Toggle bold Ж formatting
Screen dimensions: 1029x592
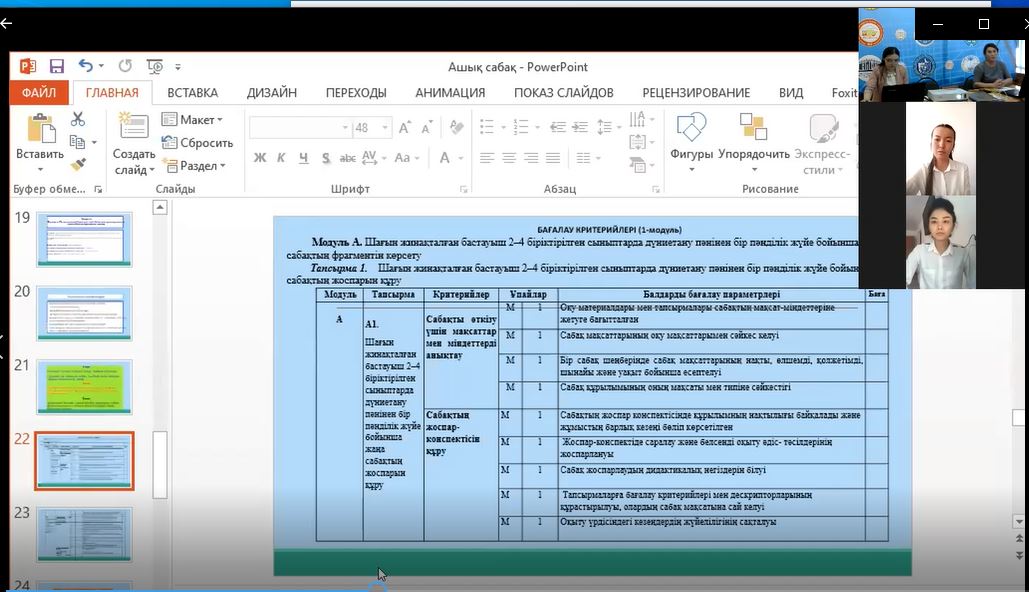coord(260,158)
